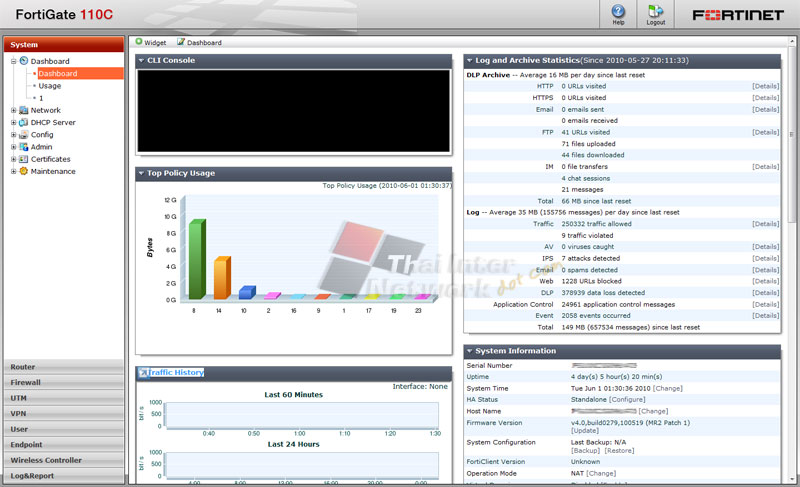
Task: Click Change link next to System Time
Action: coord(667,388)
